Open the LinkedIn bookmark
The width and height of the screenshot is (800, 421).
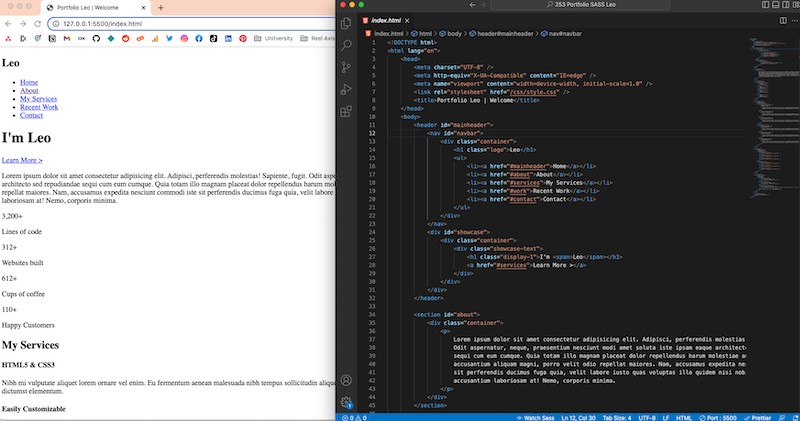228,38
